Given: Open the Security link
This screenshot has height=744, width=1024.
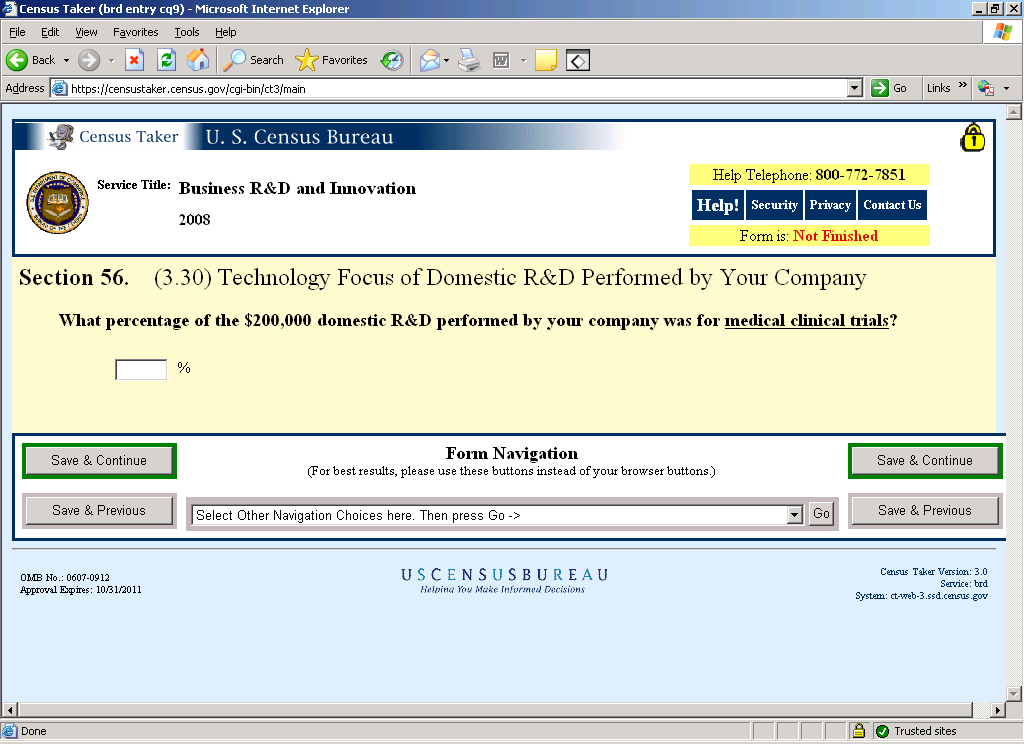Looking at the screenshot, I should 774,205.
